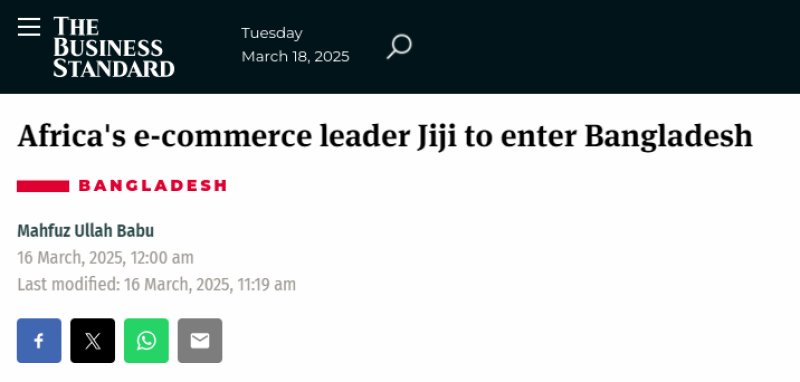800x382 pixels.
Task: Go home via The Business Standard logo
Action: (x=114, y=47)
